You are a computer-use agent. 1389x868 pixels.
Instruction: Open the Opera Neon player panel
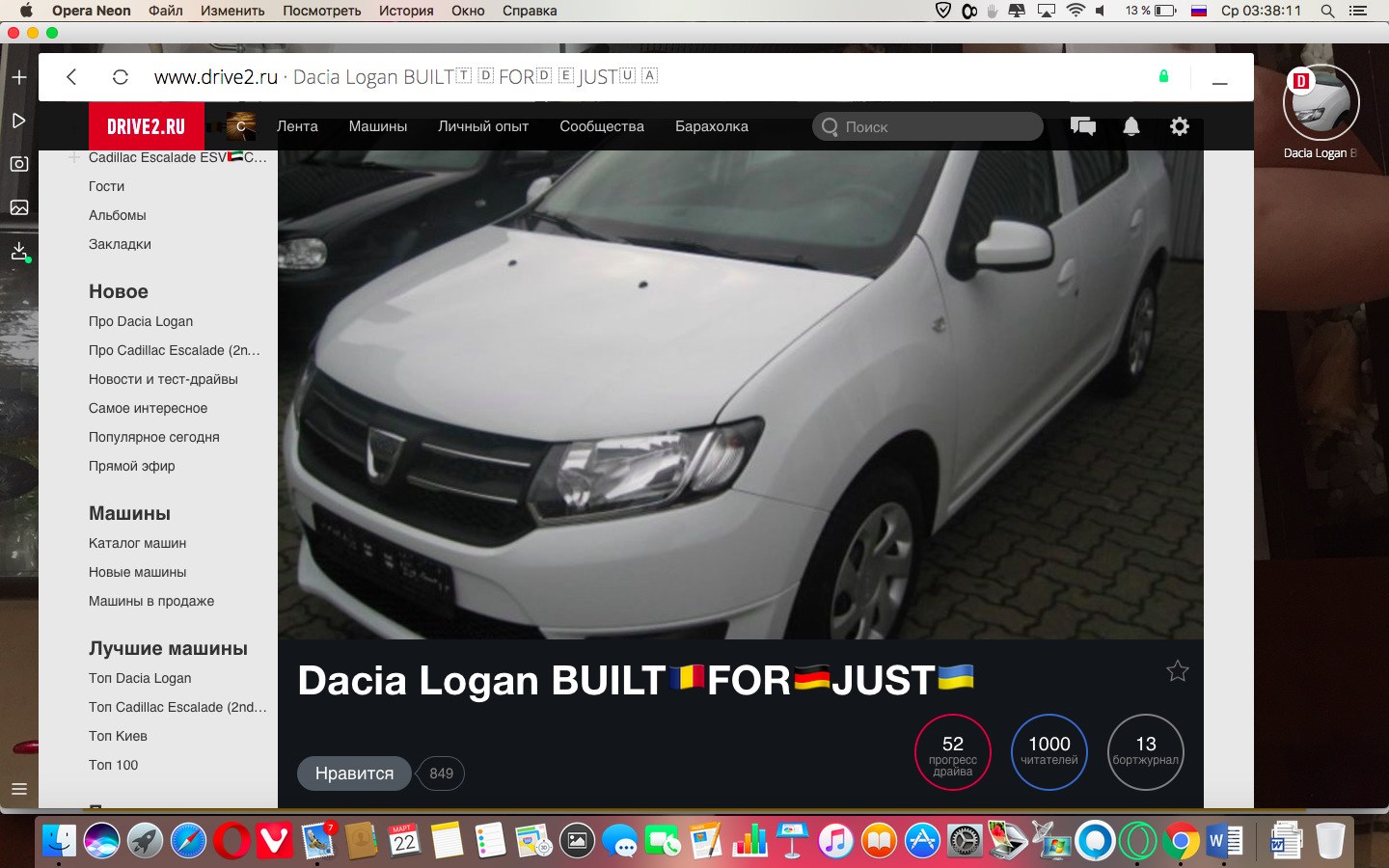19,121
